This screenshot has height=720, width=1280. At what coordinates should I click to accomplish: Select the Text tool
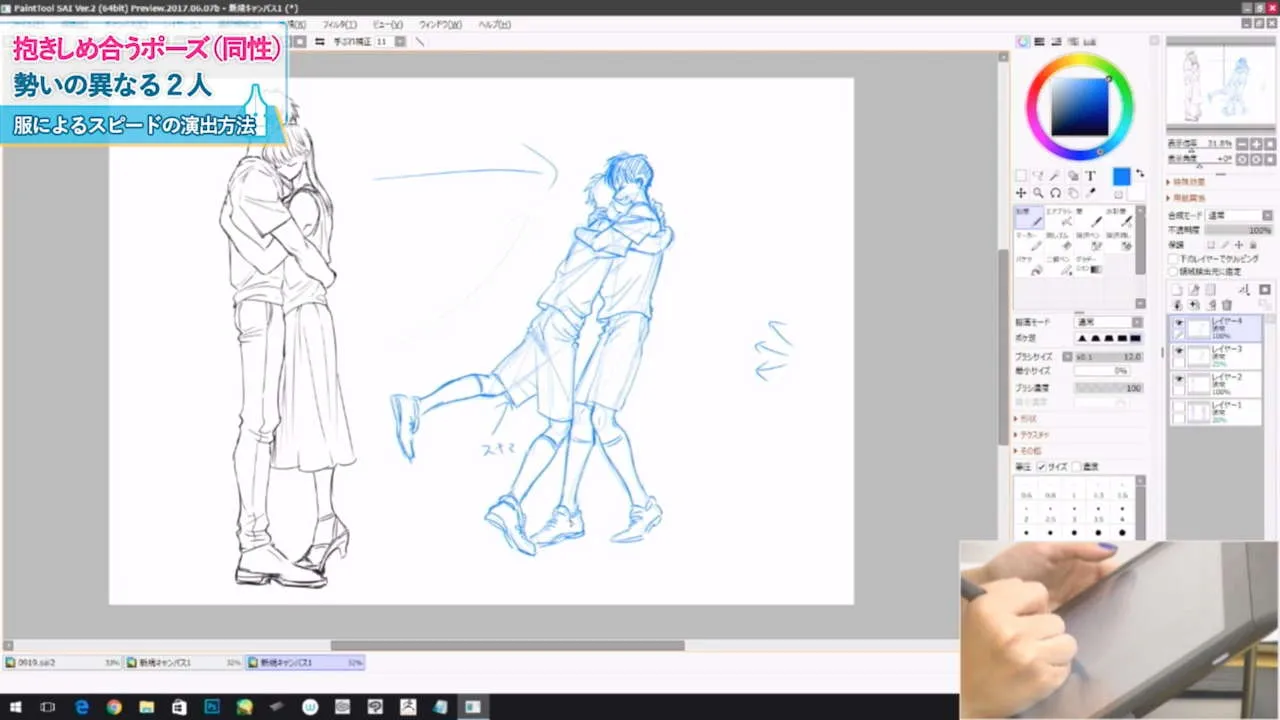(1091, 176)
